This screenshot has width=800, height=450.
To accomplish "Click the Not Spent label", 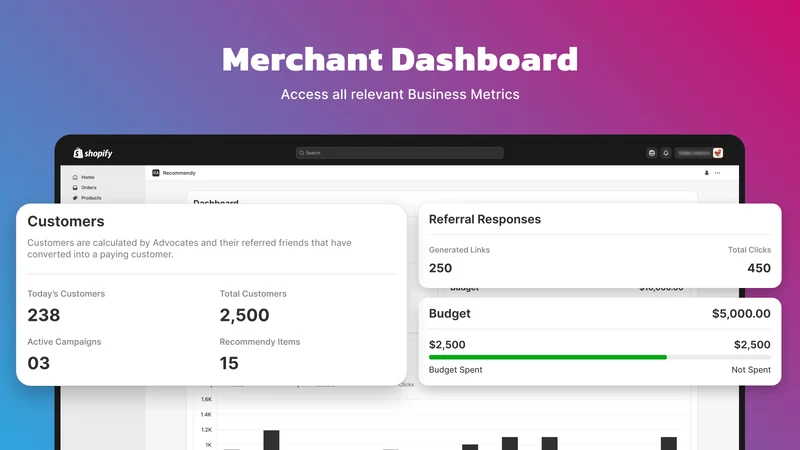I will 751,369.
